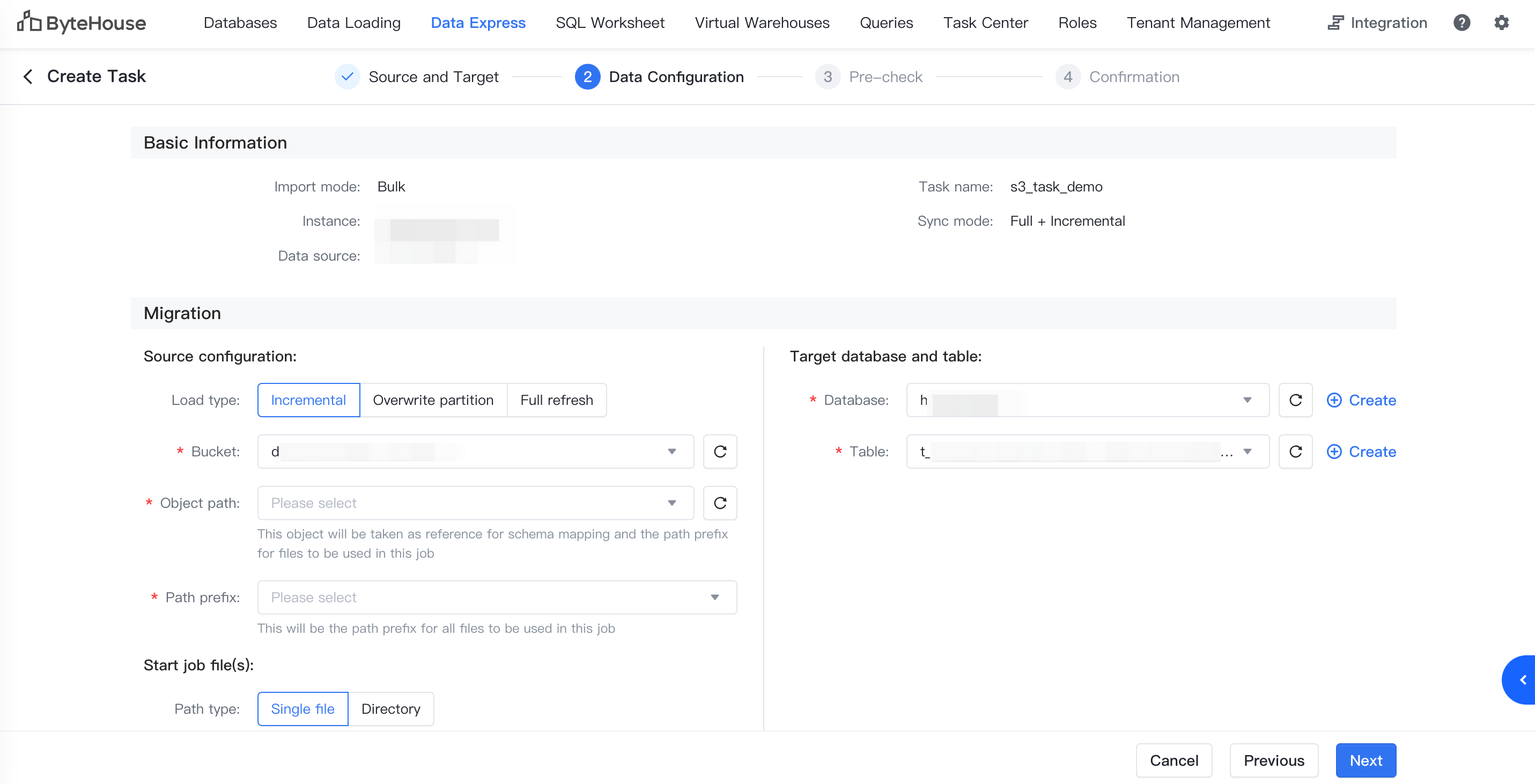Screen dimensions: 1535x784
Task: Refresh the Database list
Action: pos(1295,400)
